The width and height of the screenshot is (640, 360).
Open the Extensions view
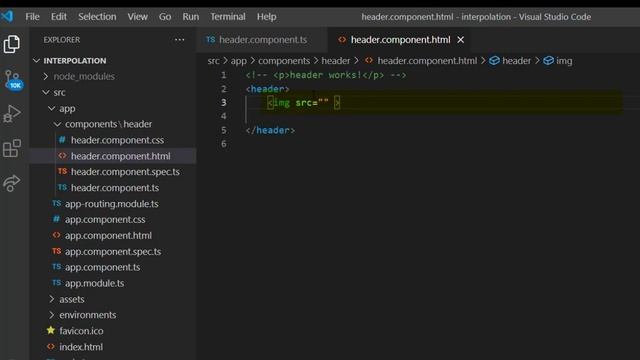click(12, 148)
